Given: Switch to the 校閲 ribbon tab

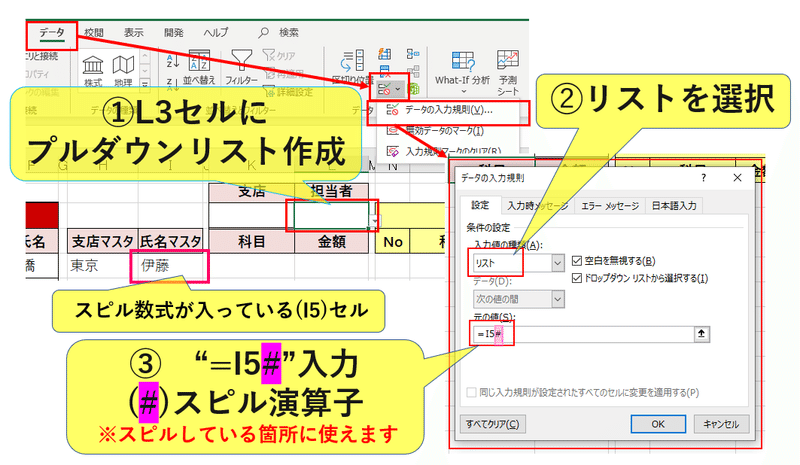Looking at the screenshot, I should tap(94, 33).
